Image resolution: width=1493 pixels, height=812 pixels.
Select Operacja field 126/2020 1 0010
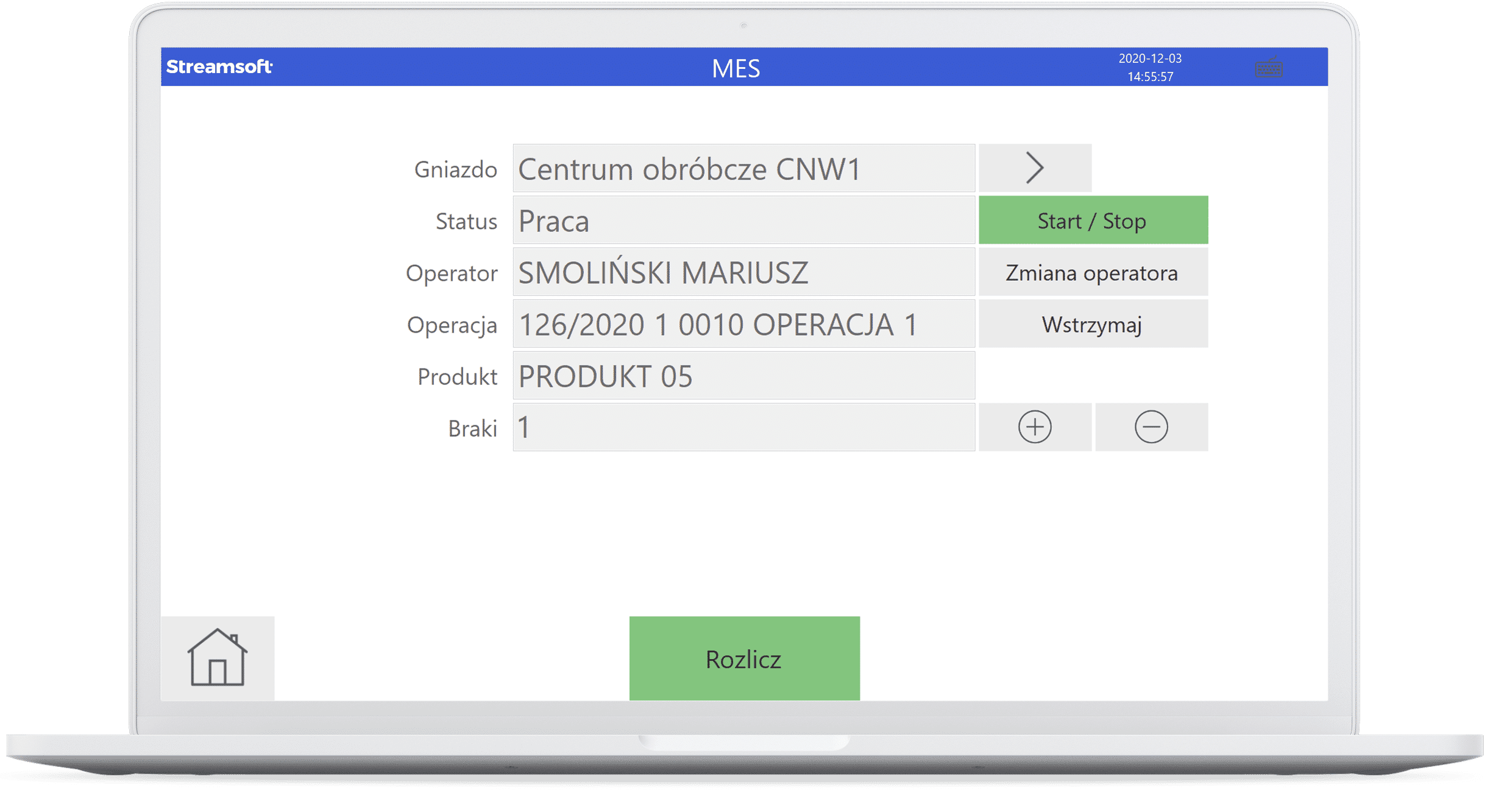click(743, 324)
